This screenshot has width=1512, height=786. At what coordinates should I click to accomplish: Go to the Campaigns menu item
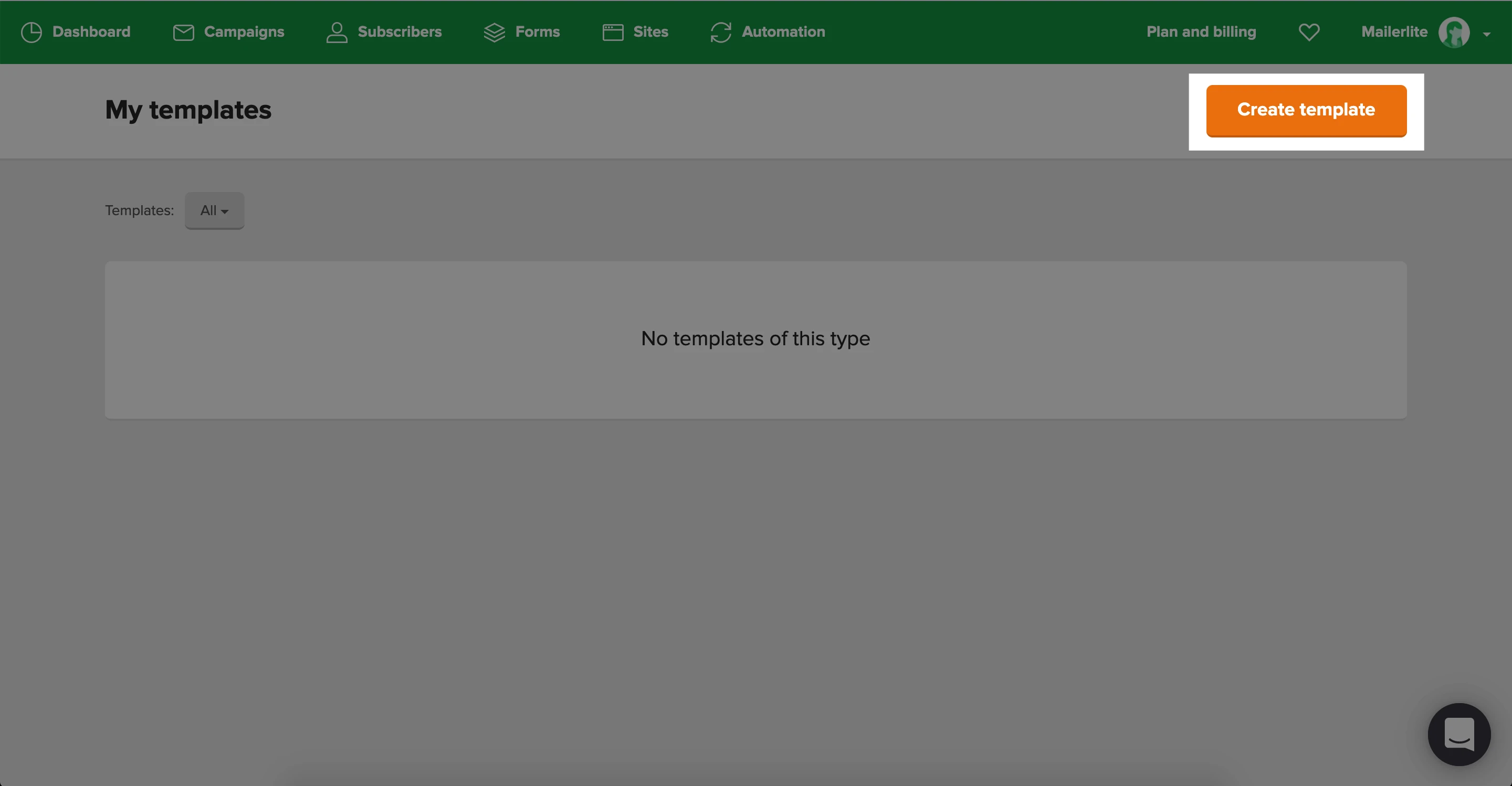(x=244, y=31)
